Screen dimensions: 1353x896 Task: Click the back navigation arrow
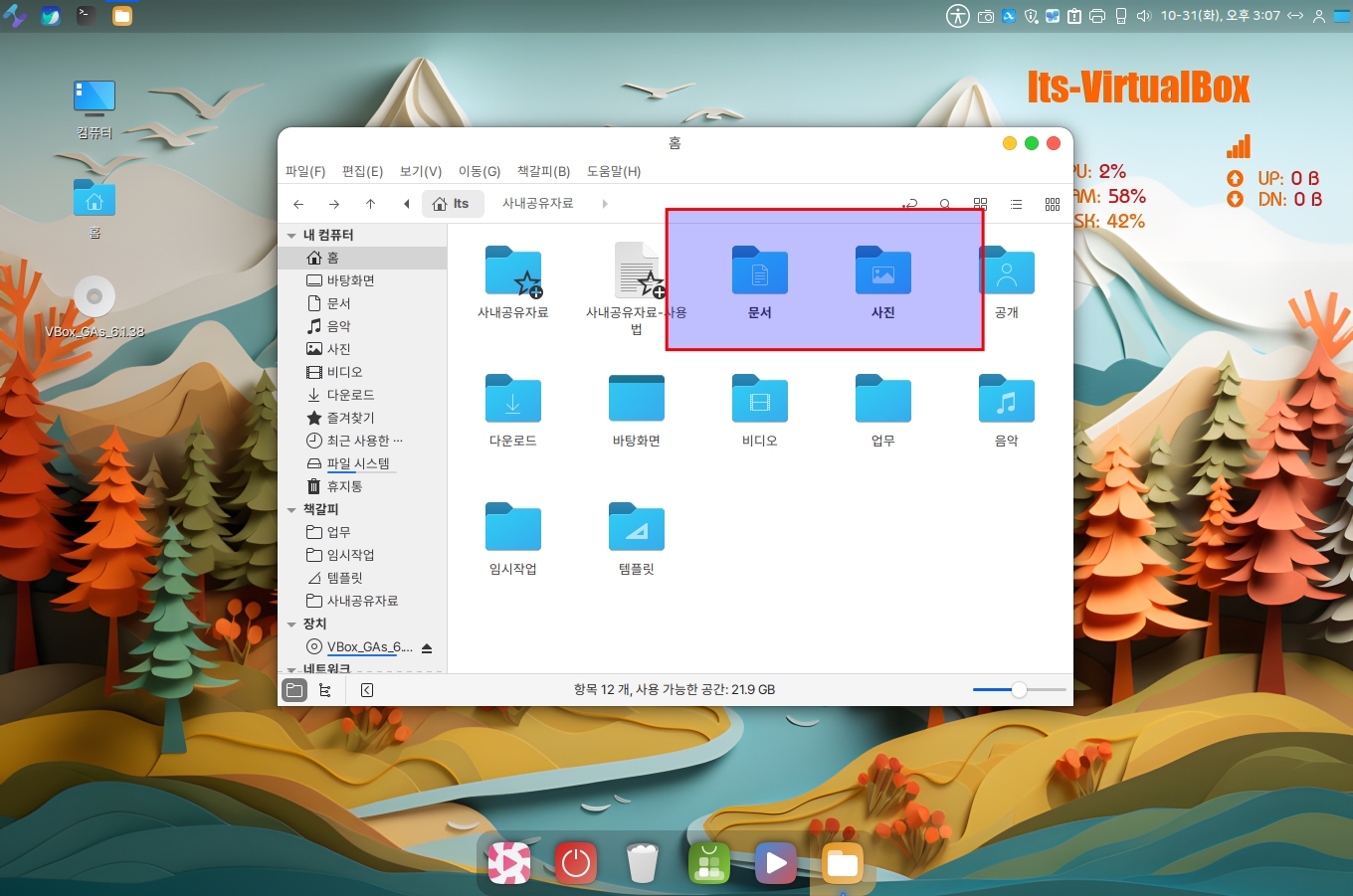tap(298, 204)
